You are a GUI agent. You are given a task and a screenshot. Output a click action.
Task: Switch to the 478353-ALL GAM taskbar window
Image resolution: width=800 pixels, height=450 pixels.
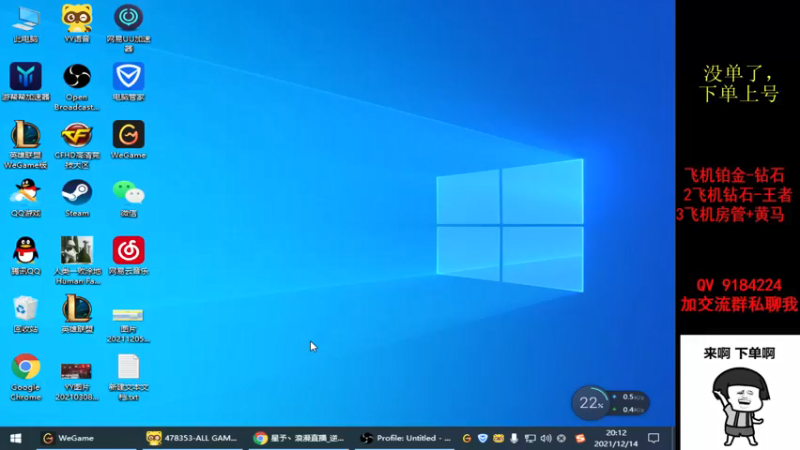click(192, 438)
